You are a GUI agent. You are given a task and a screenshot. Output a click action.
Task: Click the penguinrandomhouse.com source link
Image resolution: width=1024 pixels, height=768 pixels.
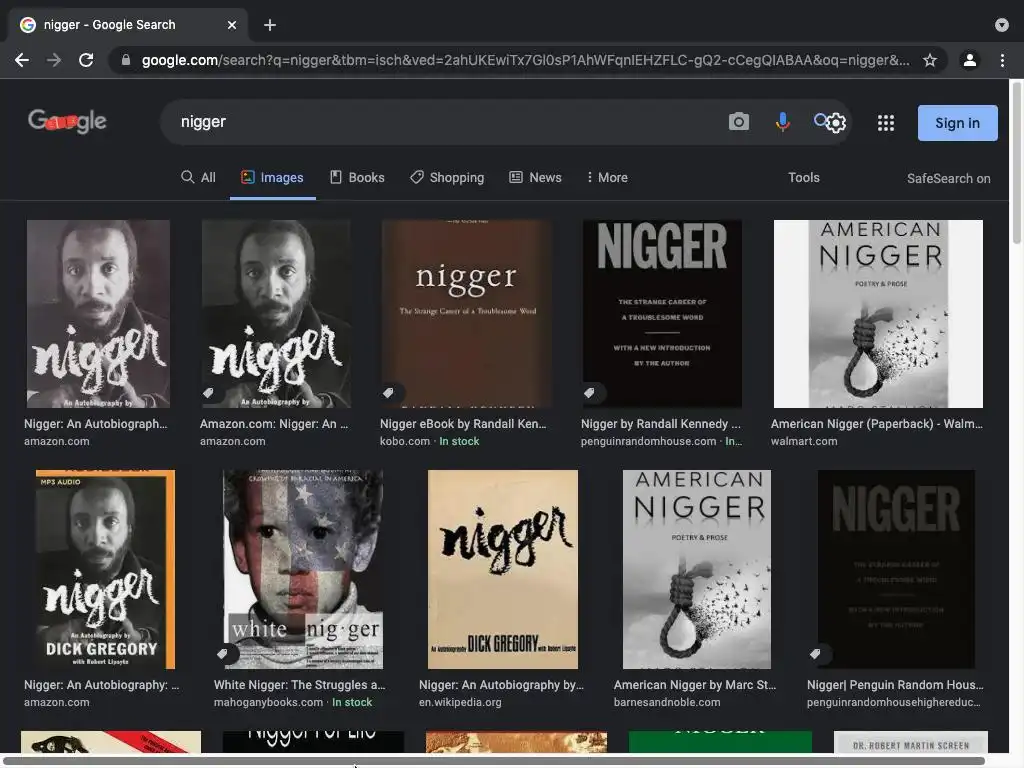(648, 441)
